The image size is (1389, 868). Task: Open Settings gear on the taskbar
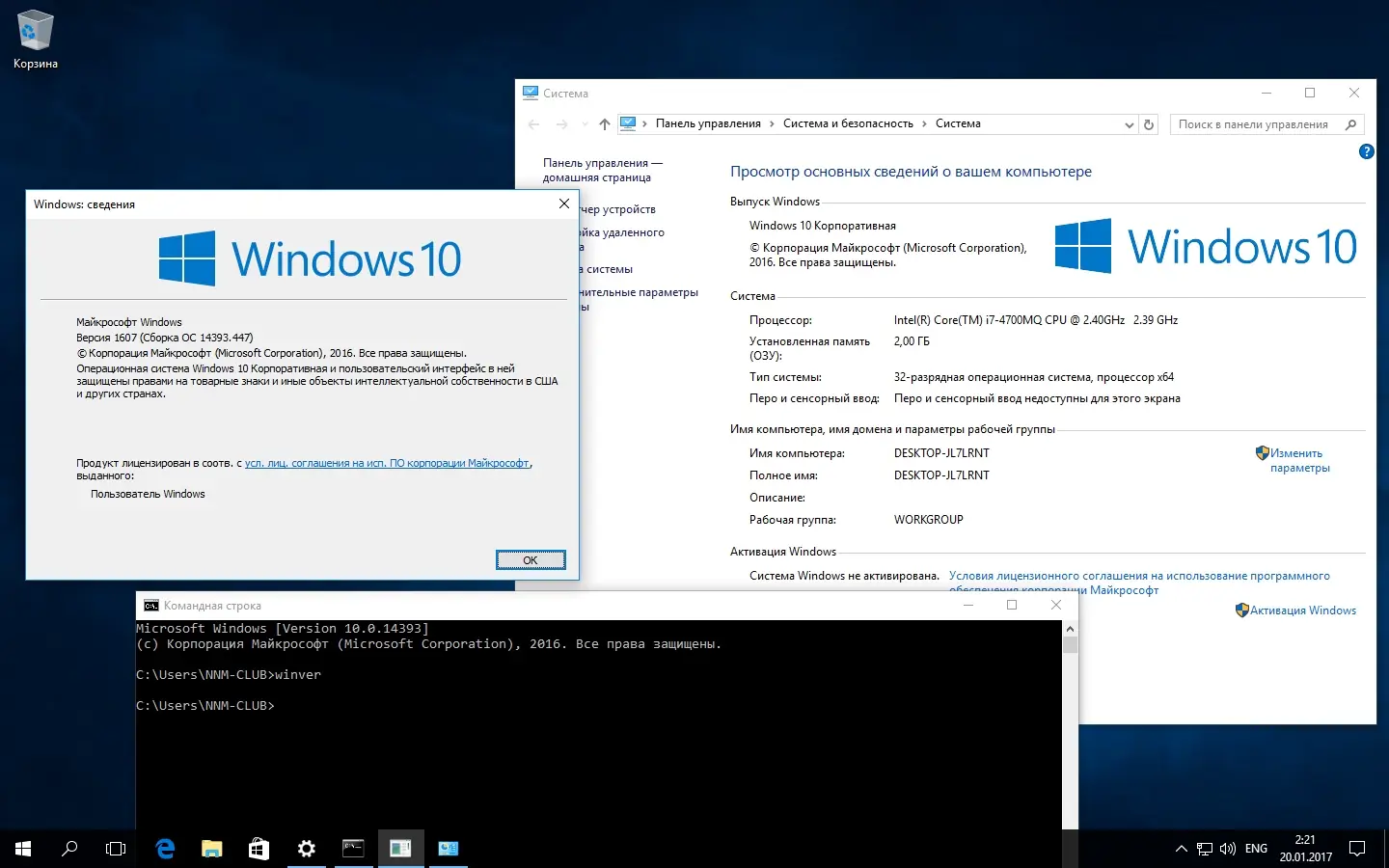pyautogui.click(x=306, y=849)
